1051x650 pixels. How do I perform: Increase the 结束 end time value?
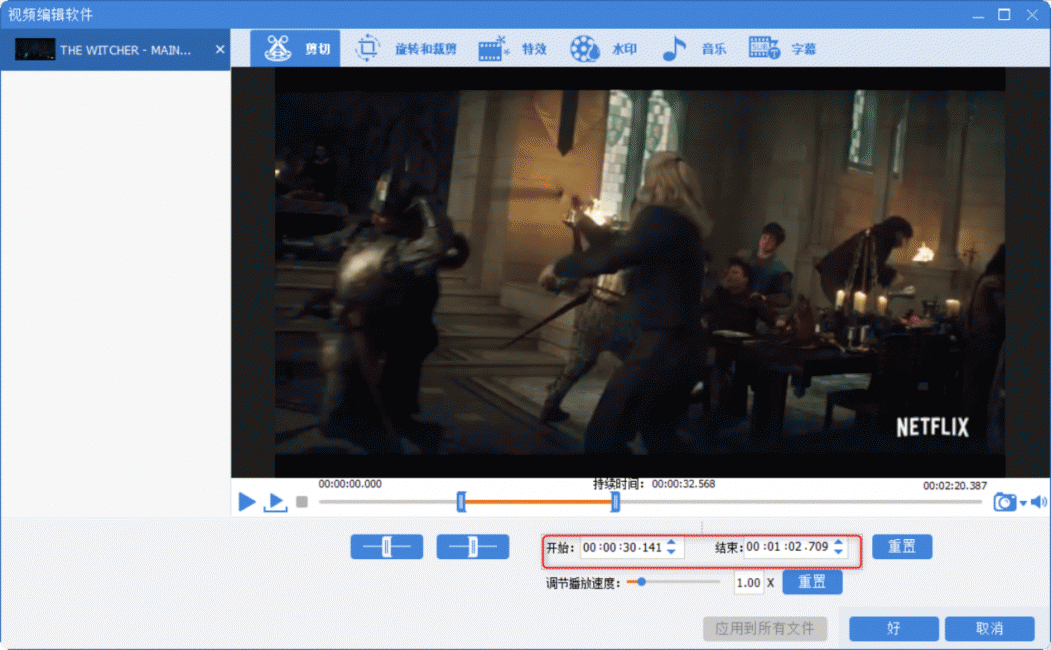[x=838, y=542]
